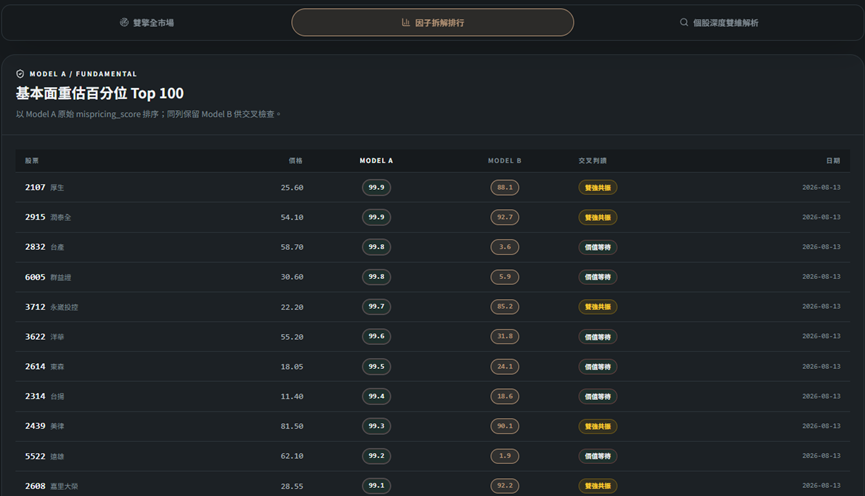The height and width of the screenshot is (496, 865).
Task: Click date 2026-08-13 in the 2614 row
Action: tap(821, 366)
